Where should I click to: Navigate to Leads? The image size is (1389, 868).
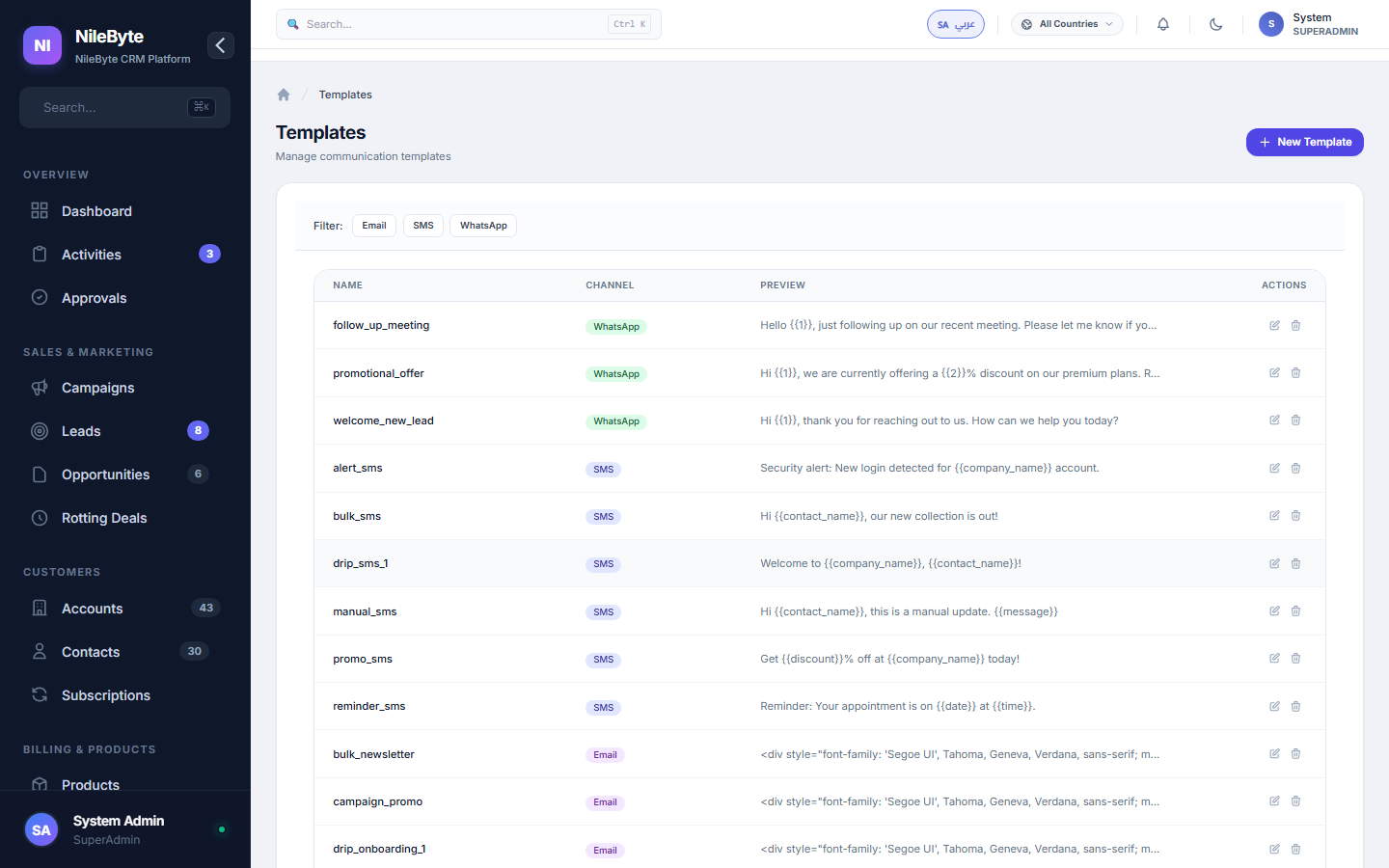pos(125,431)
